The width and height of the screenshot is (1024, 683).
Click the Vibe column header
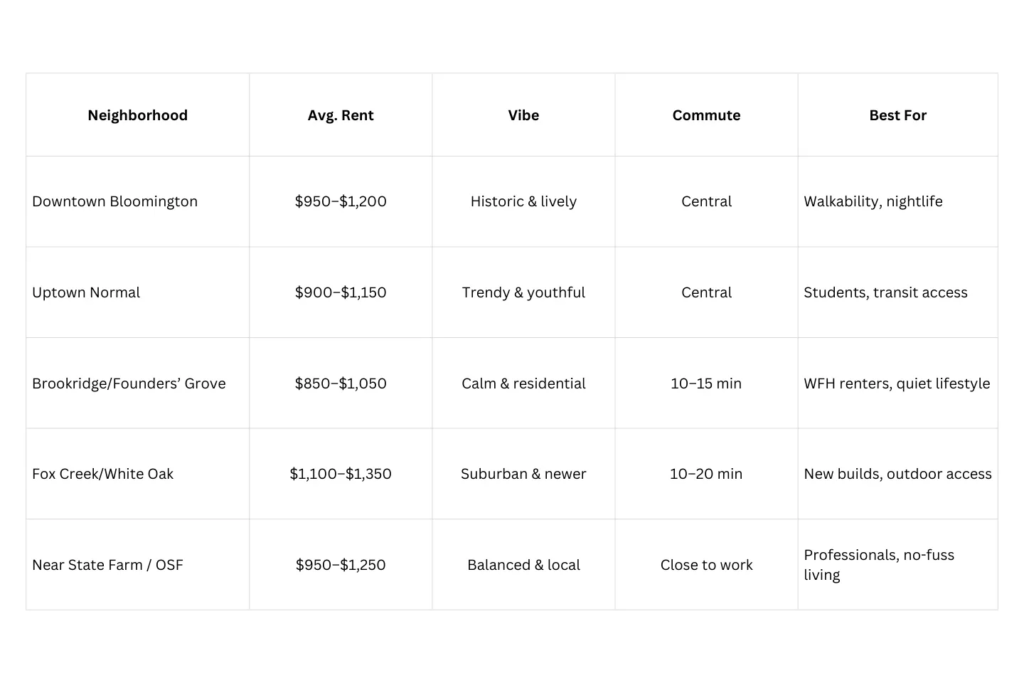pyautogui.click(x=523, y=115)
